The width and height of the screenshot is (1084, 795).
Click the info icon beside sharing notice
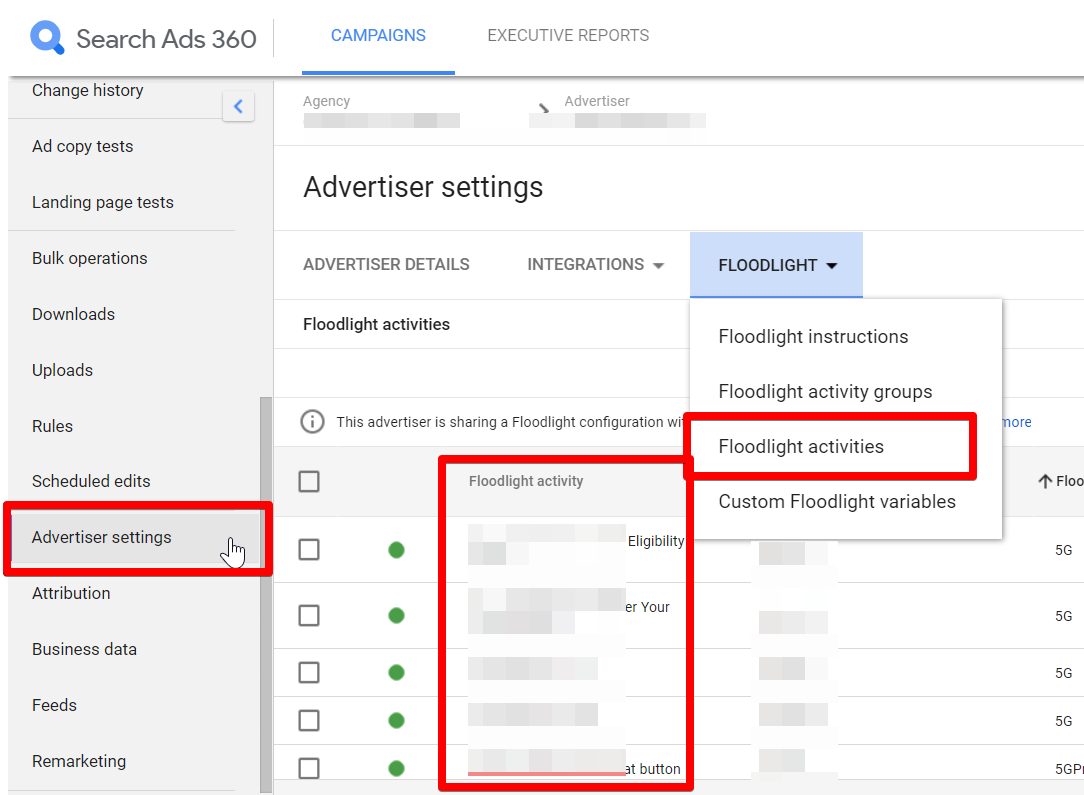point(312,421)
